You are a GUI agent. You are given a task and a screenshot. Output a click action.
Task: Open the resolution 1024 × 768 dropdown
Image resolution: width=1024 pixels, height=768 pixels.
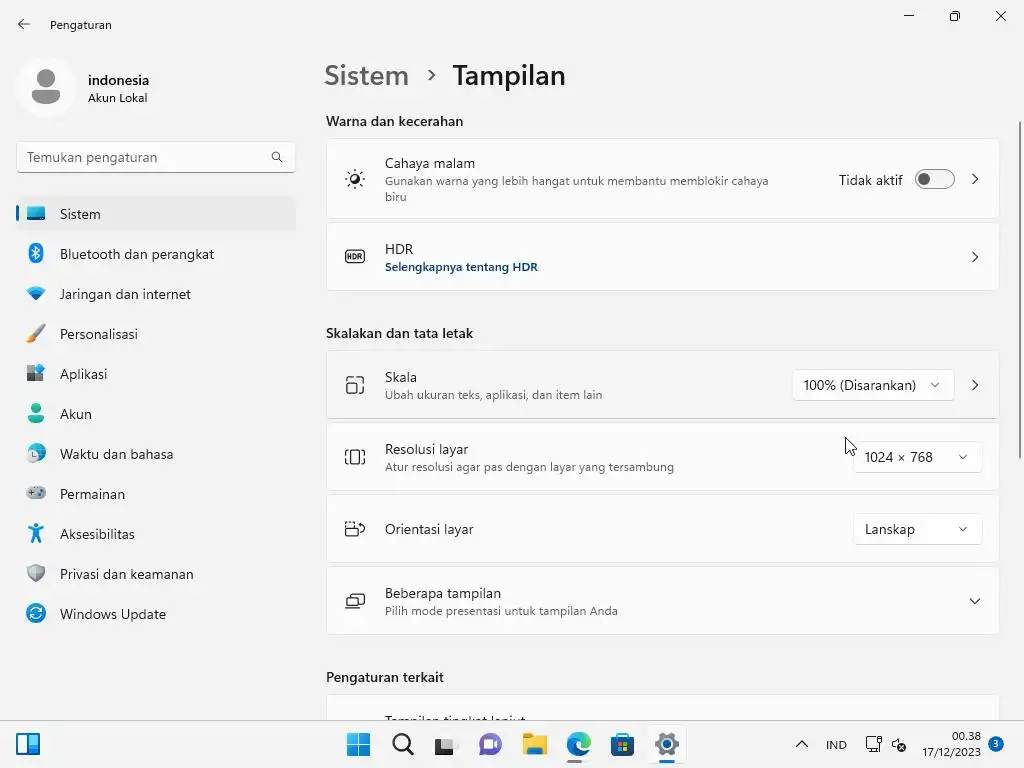coord(918,457)
